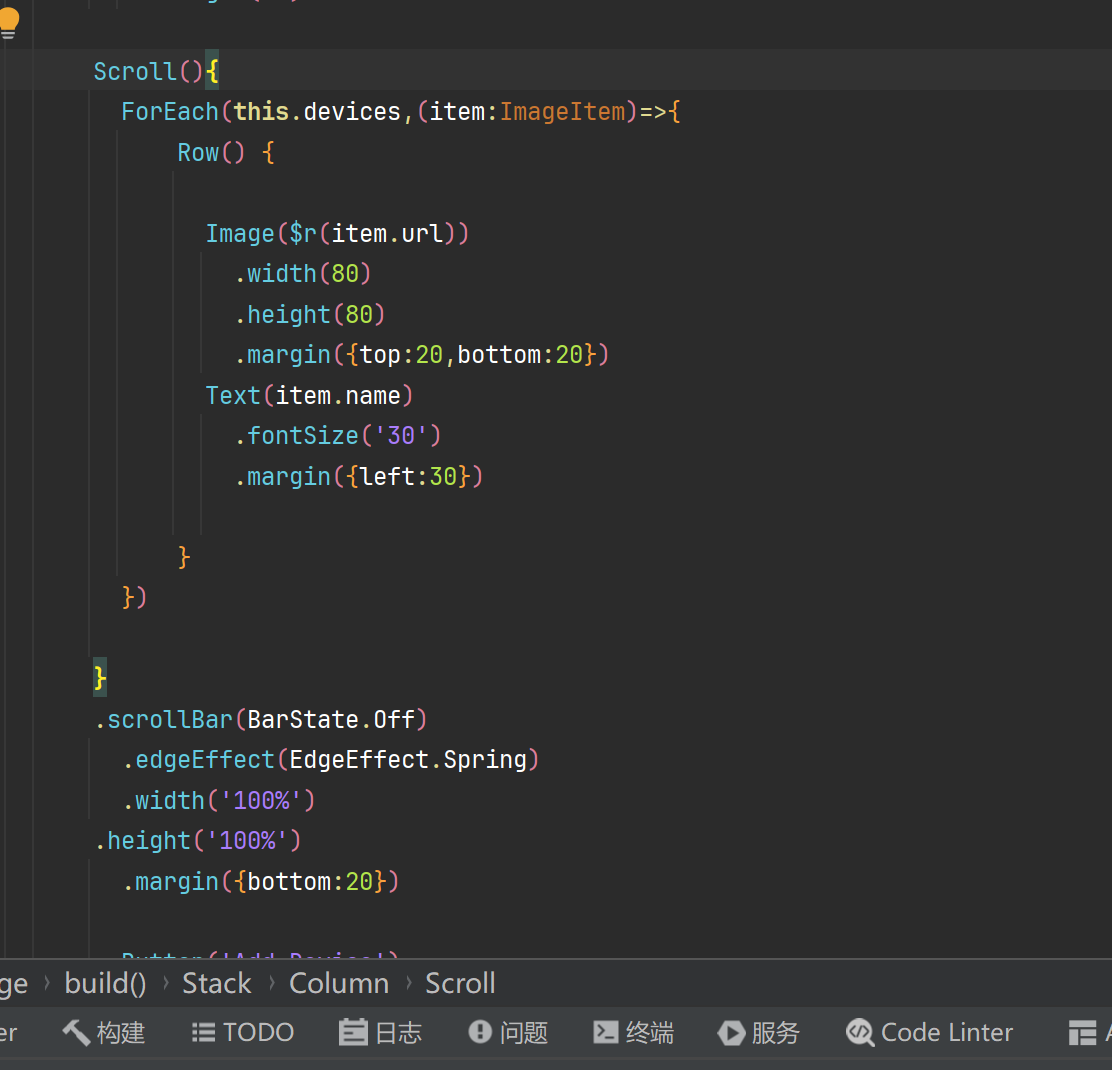Click the terminal prompt icon beside 终端
The image size is (1112, 1070).
606,1032
